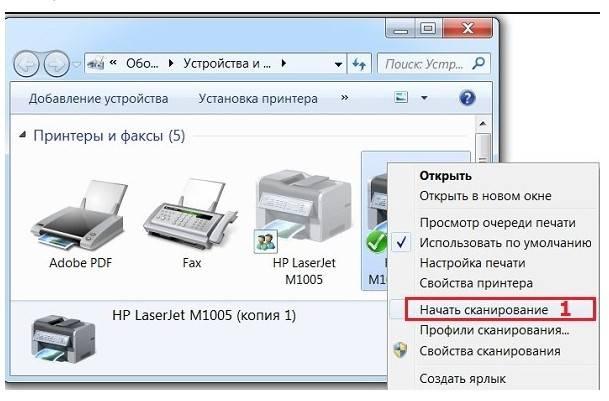Viewport: 609px width, 401px height.
Task: Click the scrollbar up arrow
Action: (483, 124)
